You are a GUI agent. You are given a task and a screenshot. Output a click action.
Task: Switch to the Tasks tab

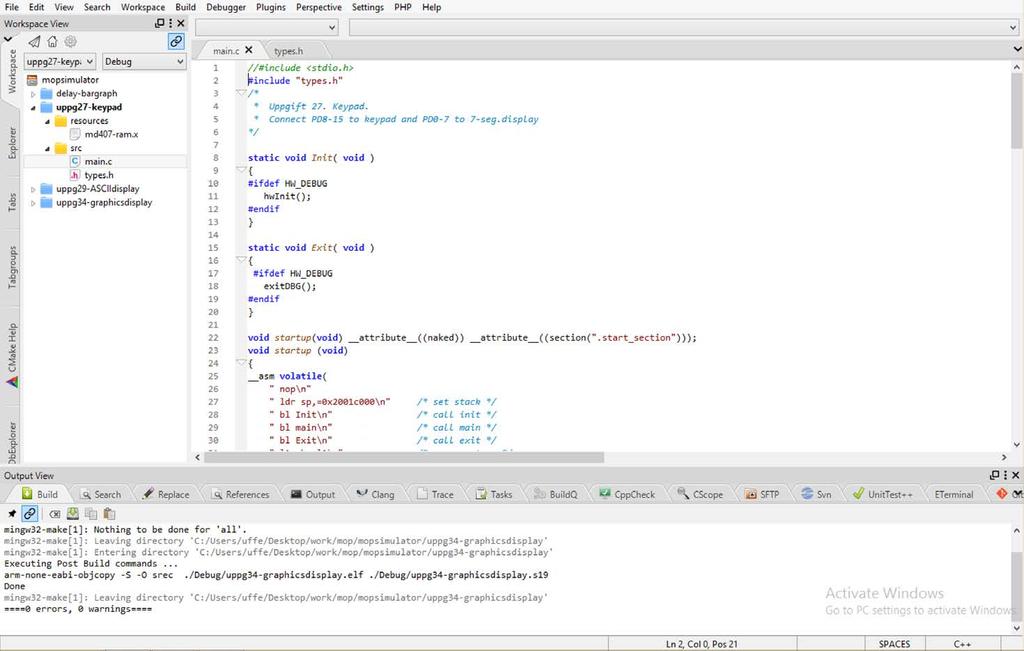click(x=494, y=494)
